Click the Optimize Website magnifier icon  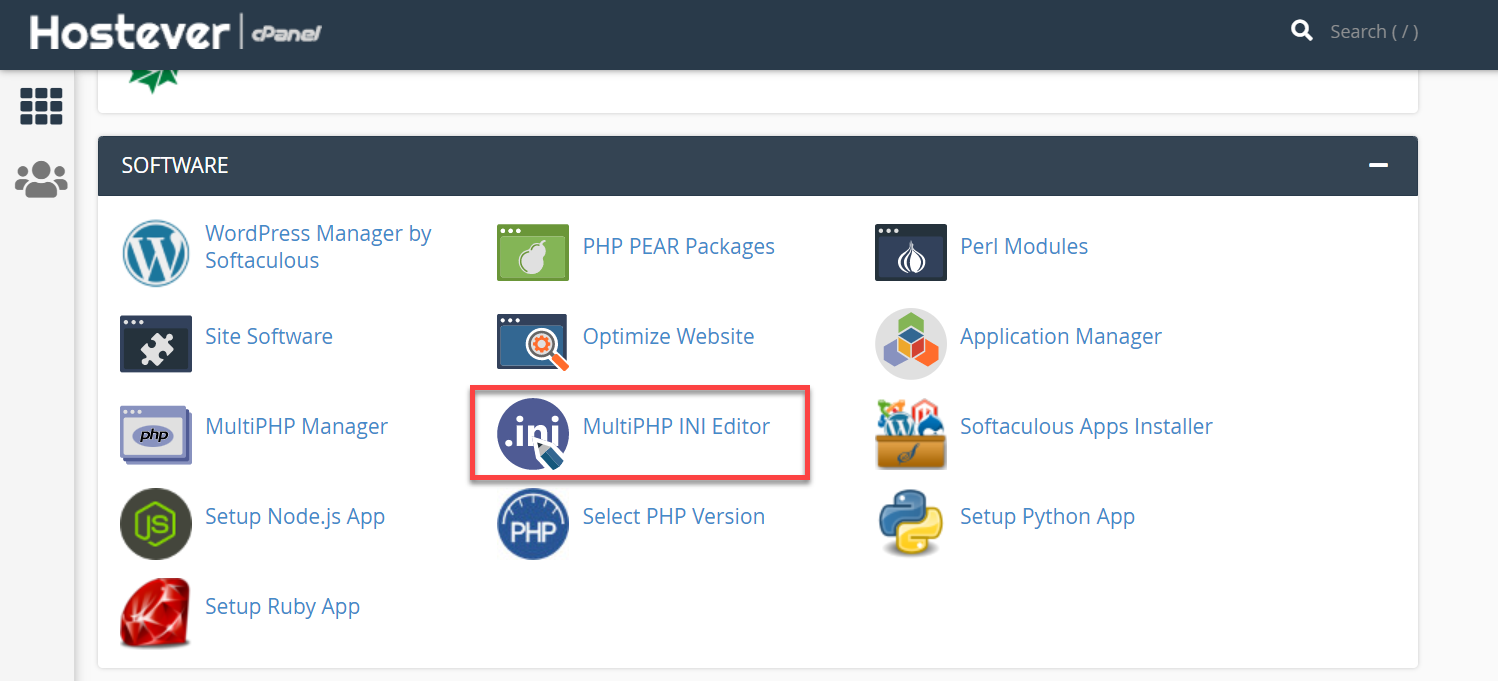pos(533,343)
